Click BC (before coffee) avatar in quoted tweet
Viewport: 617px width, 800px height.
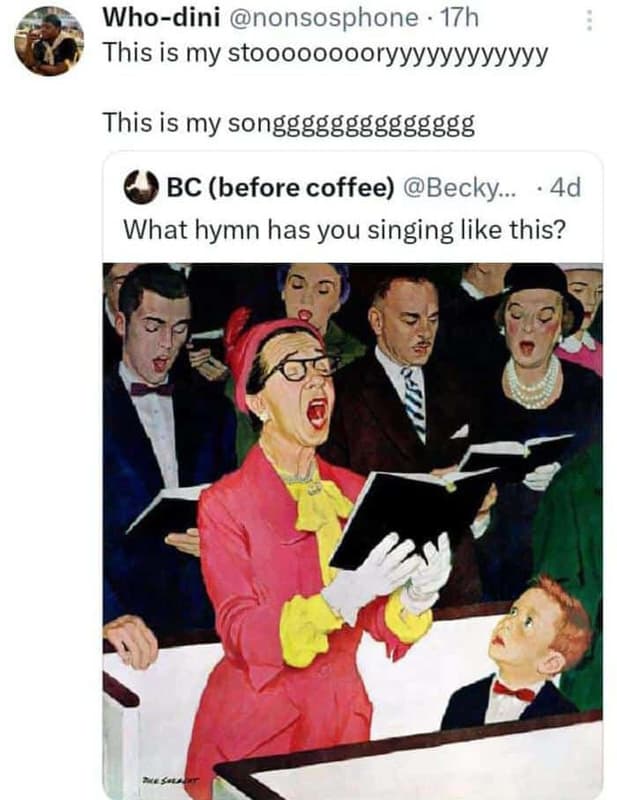click(x=140, y=187)
